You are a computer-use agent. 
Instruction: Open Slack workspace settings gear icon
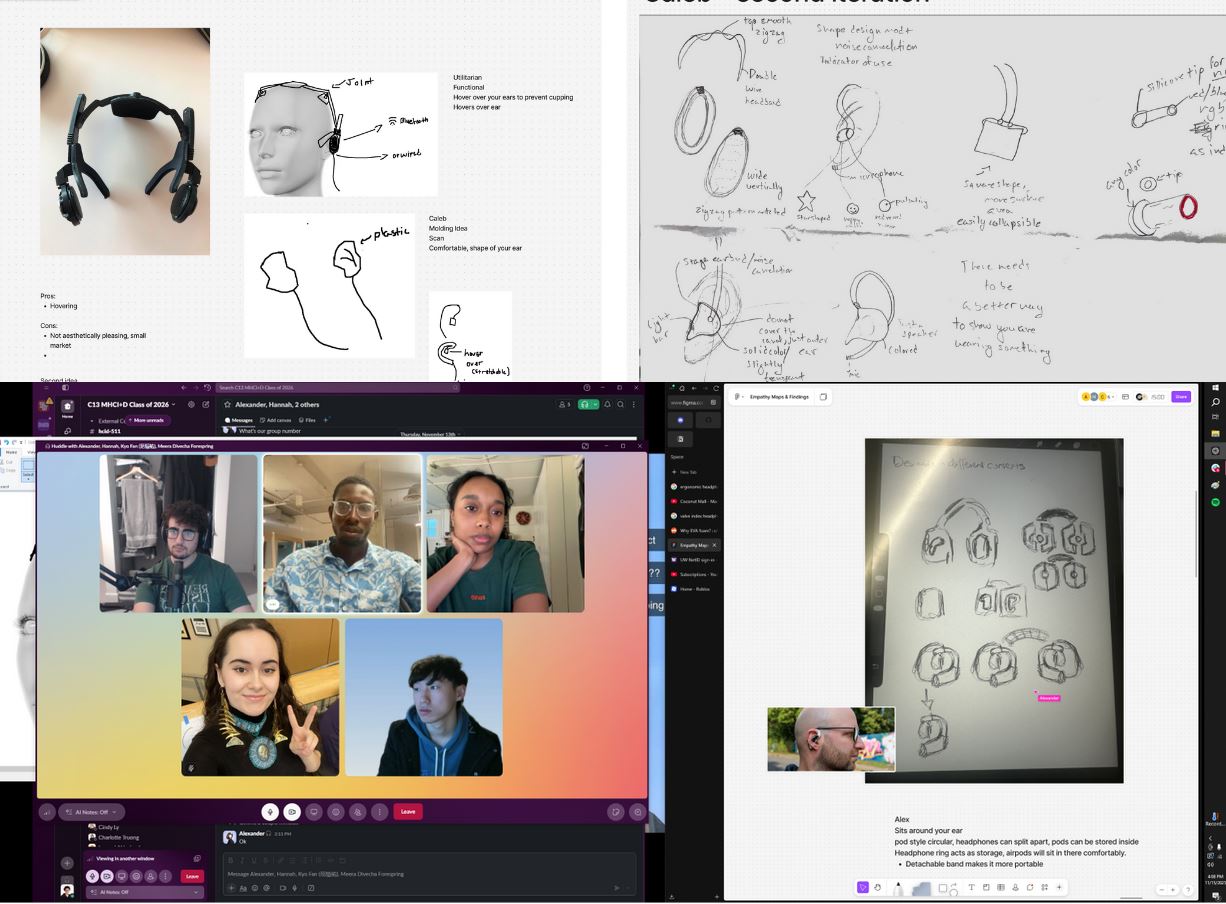(191, 404)
